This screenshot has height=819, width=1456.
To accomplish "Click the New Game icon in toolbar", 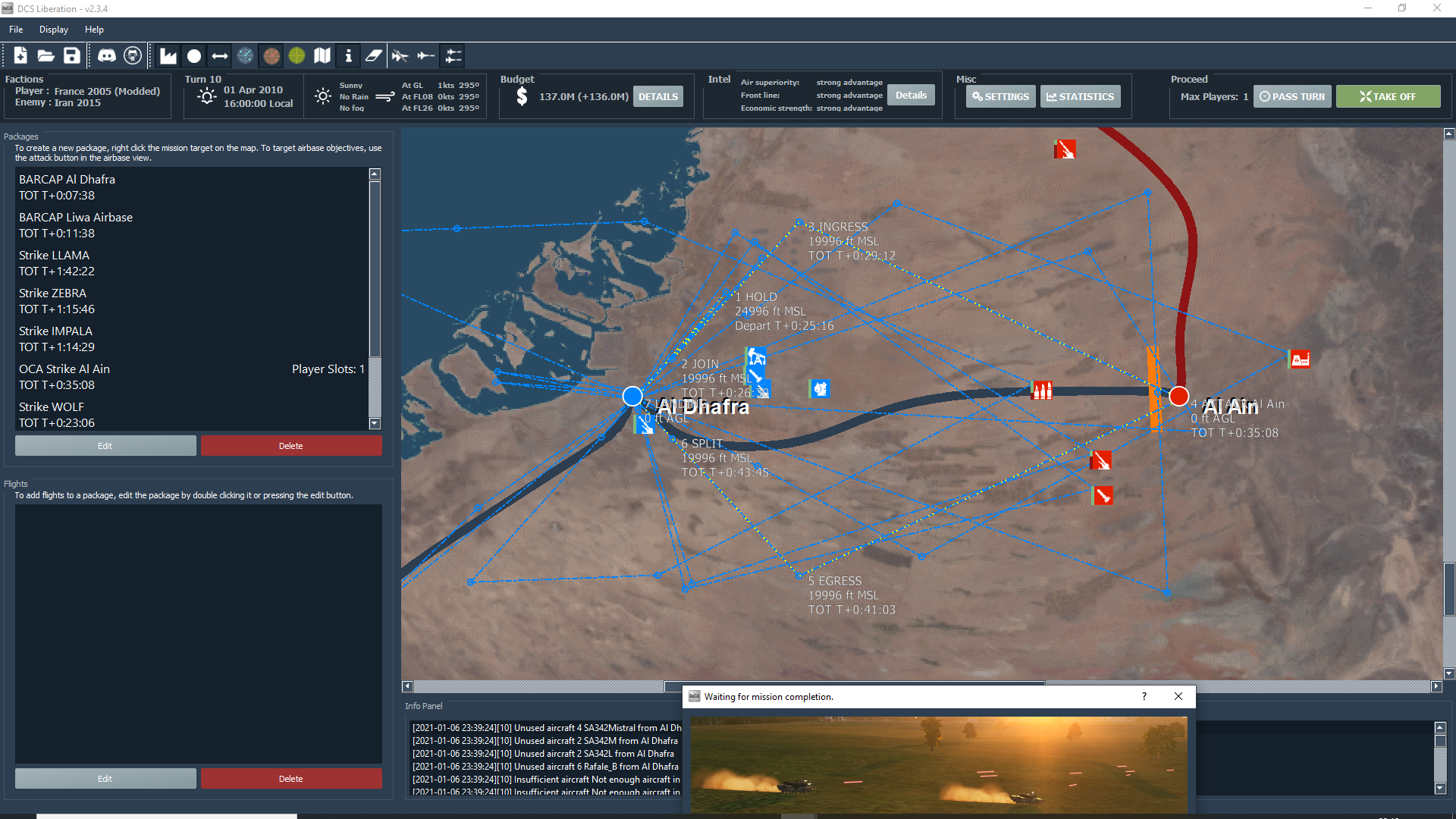I will click(x=20, y=55).
